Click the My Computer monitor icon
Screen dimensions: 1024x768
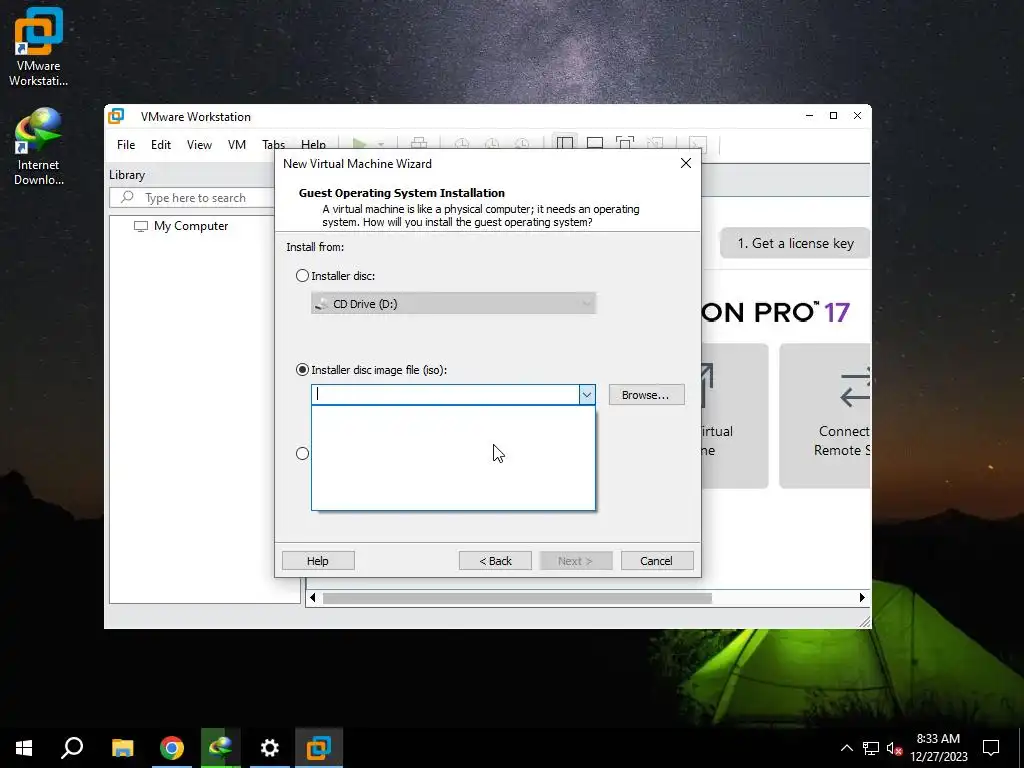[x=140, y=226]
